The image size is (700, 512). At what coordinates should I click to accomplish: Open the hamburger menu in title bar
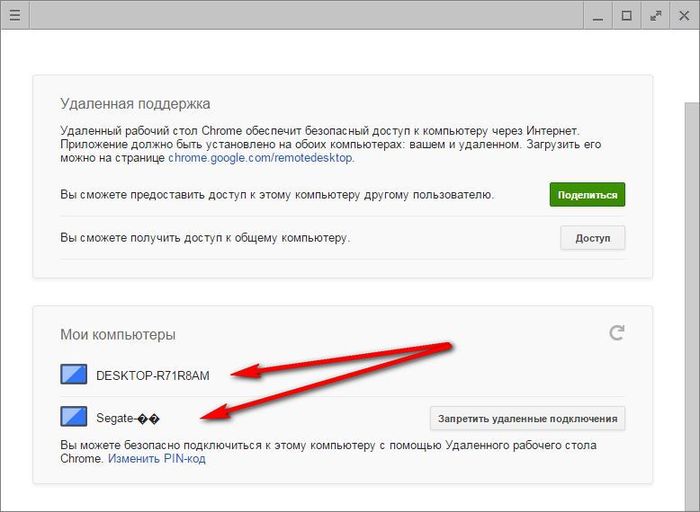(14, 15)
